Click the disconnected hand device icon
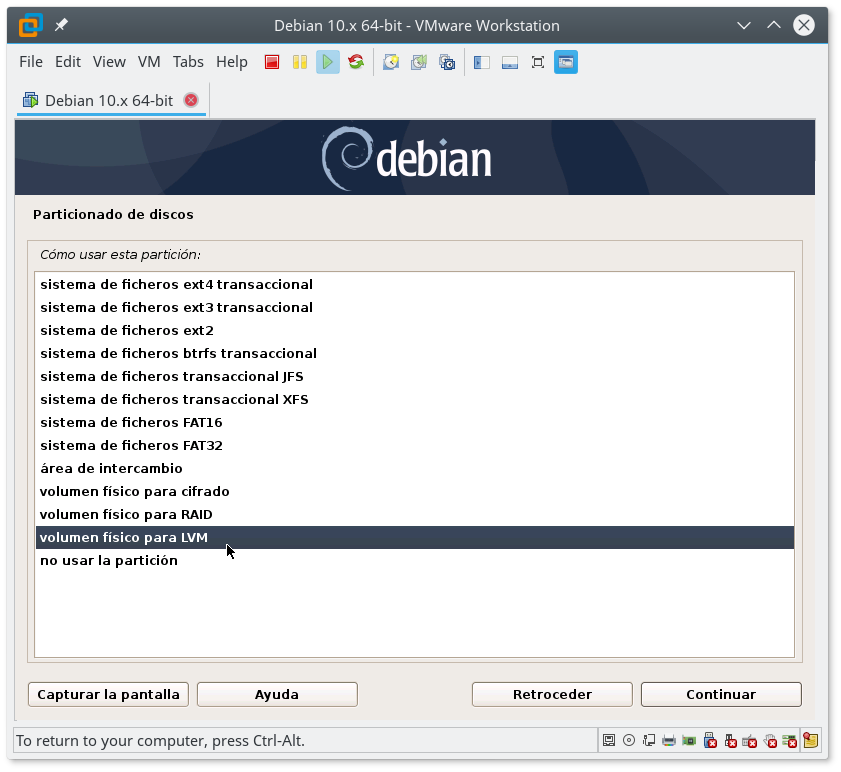 point(770,741)
